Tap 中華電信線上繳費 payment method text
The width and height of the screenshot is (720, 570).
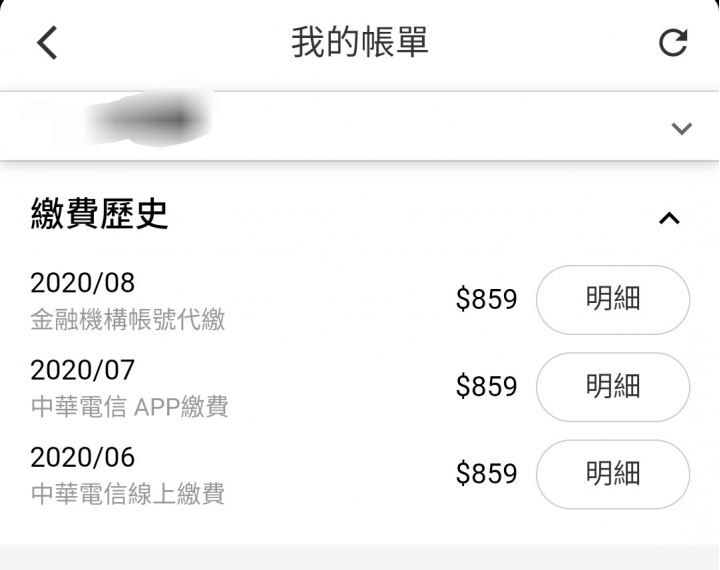128,494
